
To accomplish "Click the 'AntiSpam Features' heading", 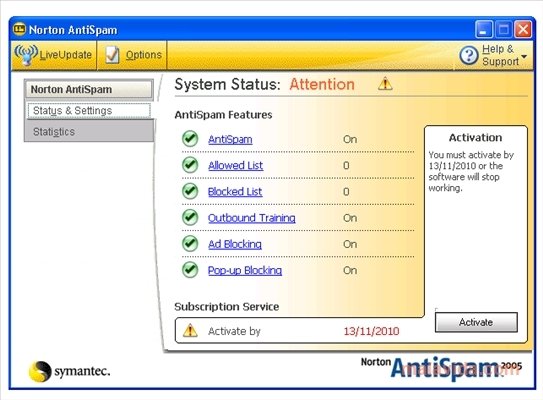I will (x=223, y=115).
